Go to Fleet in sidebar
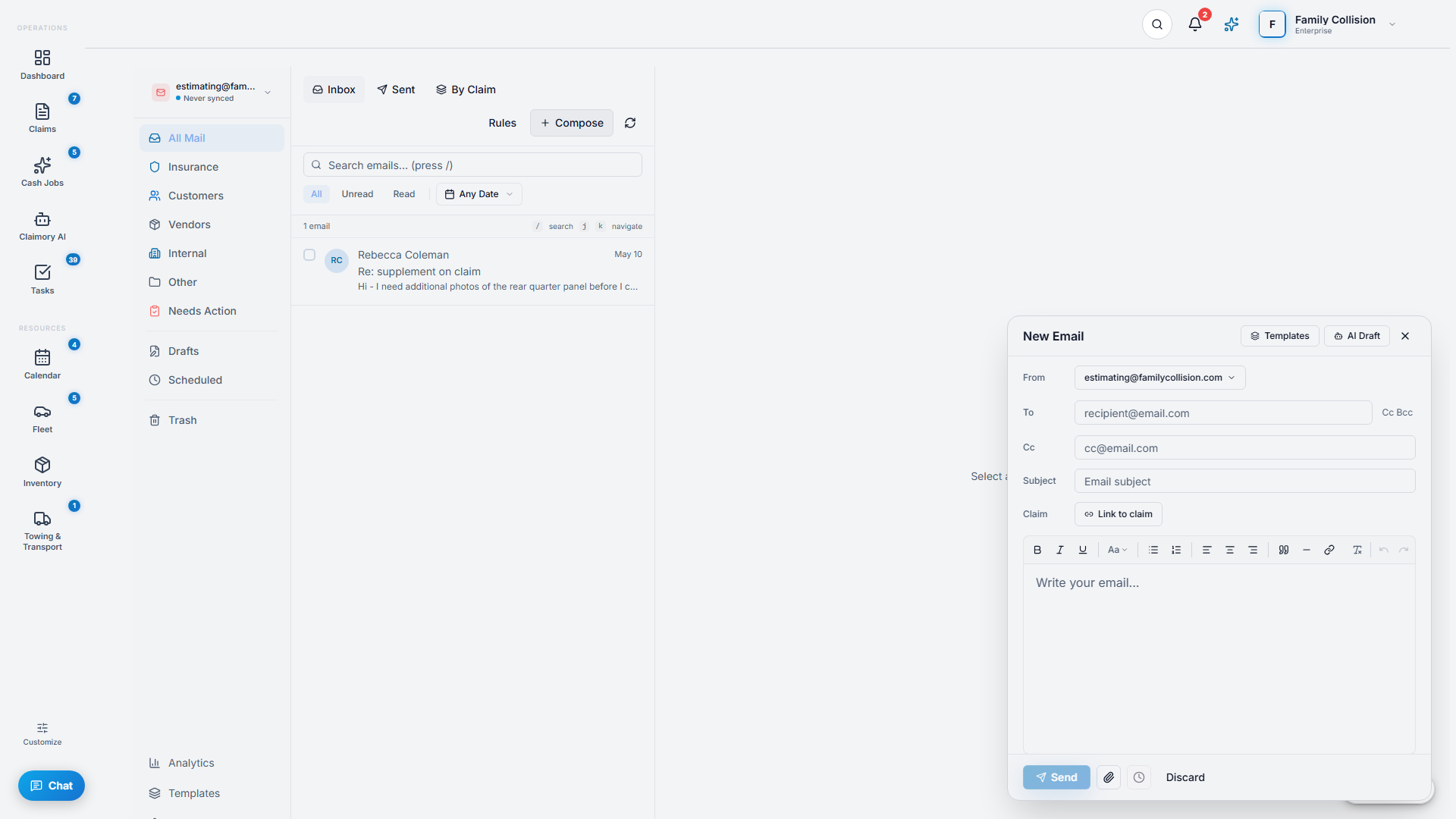1456x819 pixels. pos(42,419)
